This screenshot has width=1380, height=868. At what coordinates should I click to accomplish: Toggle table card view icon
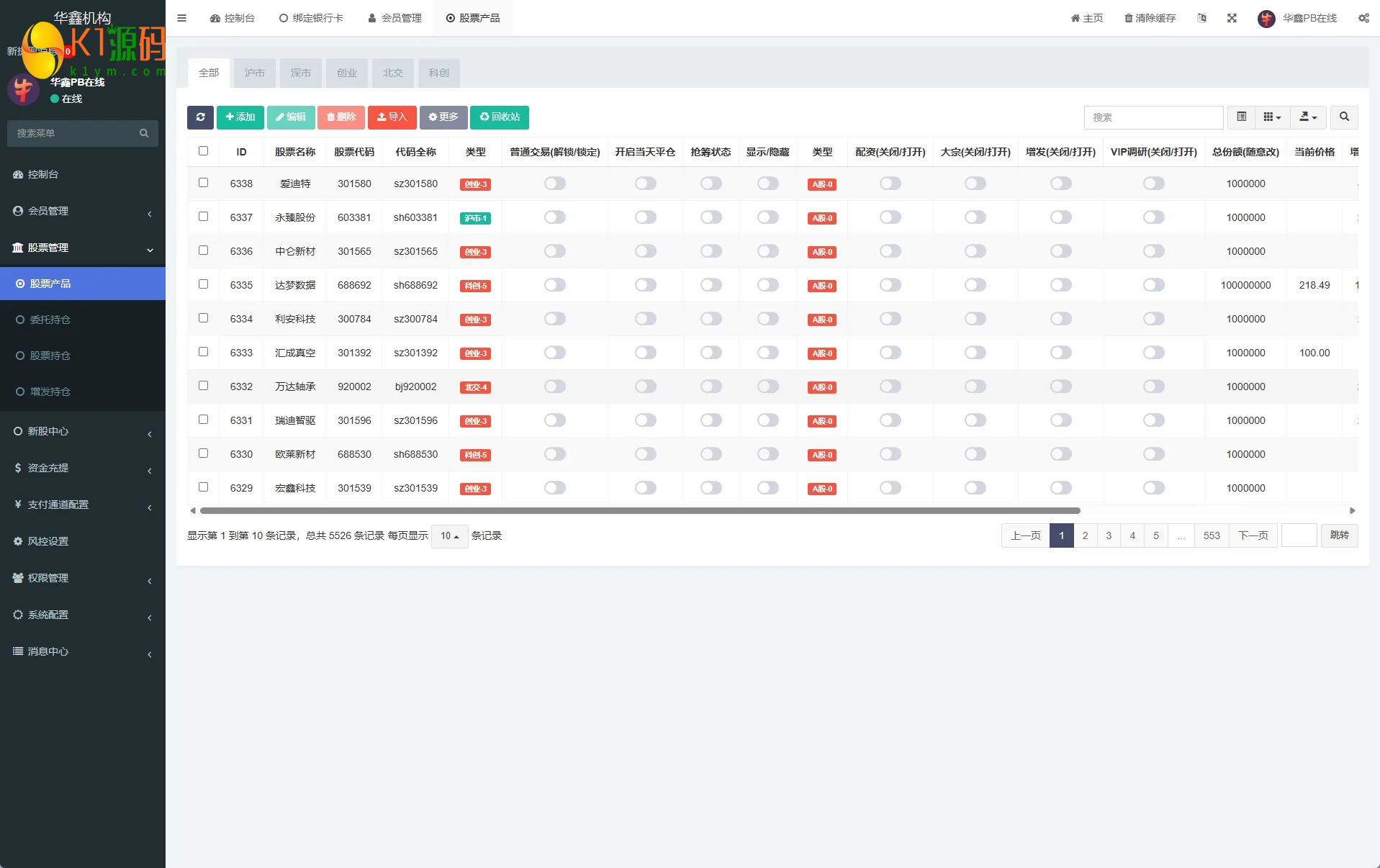coord(1242,117)
